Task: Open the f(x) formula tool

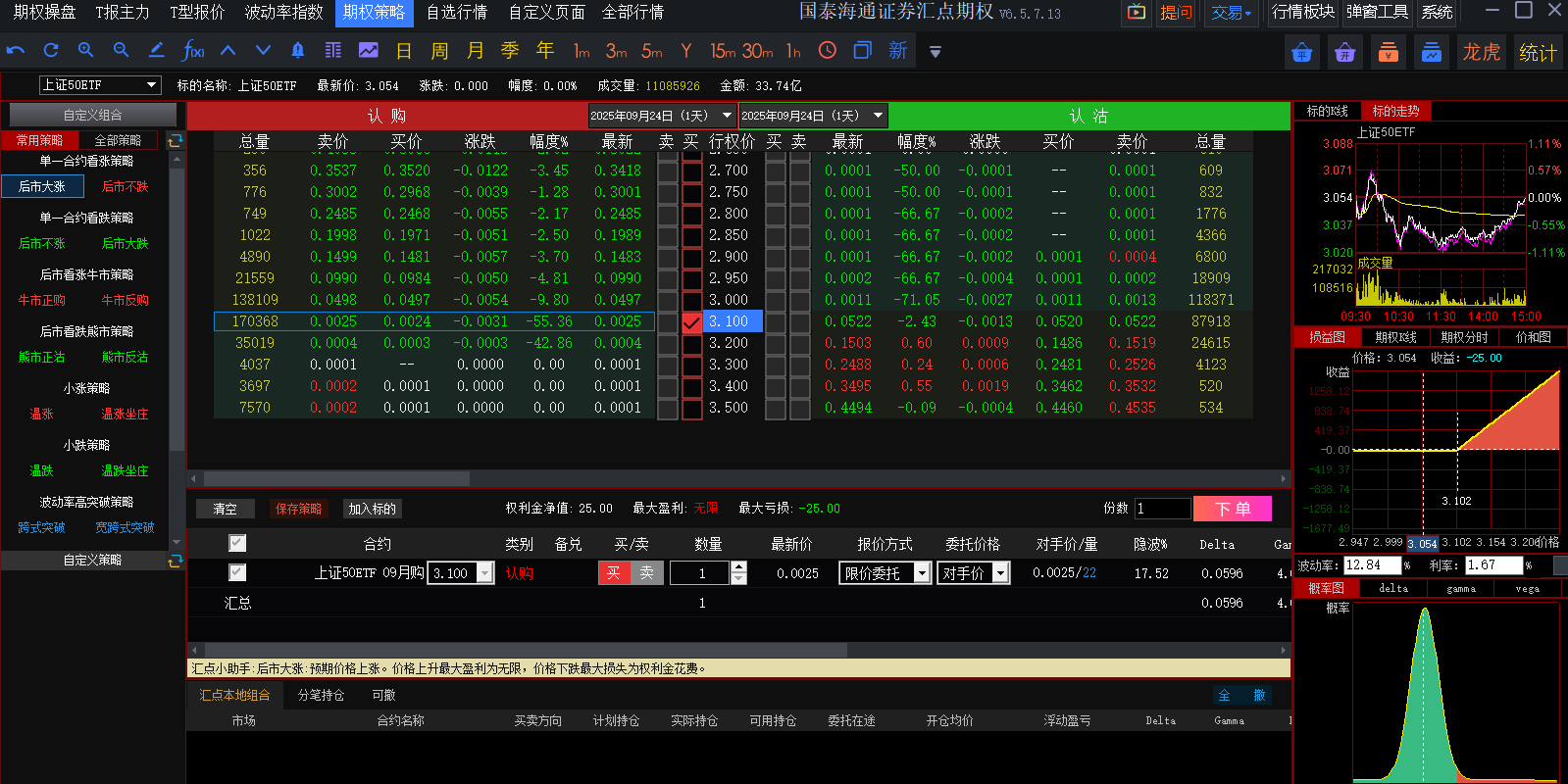Action: 193,50
